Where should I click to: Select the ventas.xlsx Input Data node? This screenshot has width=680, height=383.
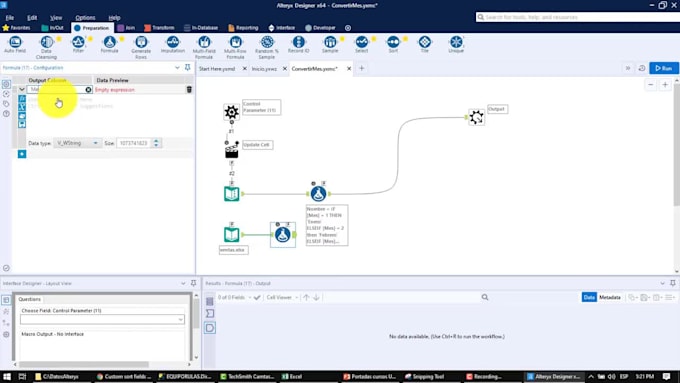tap(232, 235)
